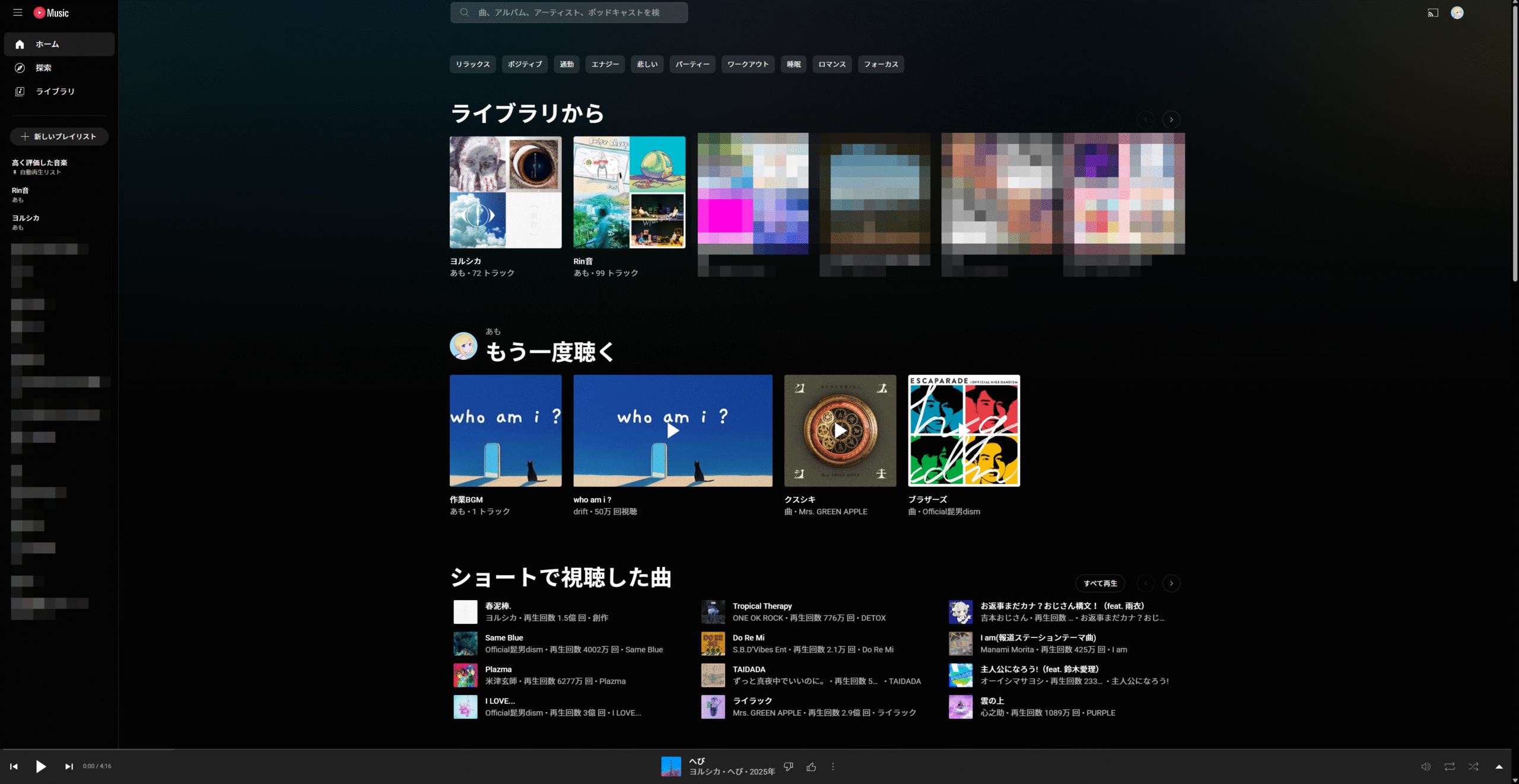This screenshot has height=784, width=1519.
Task: Open Rin音 playlist thumbnail
Action: coord(630,192)
